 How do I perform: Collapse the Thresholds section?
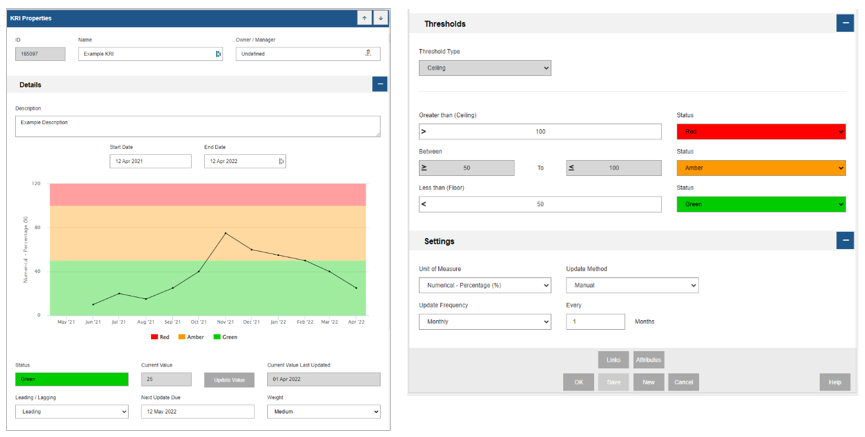coord(845,23)
